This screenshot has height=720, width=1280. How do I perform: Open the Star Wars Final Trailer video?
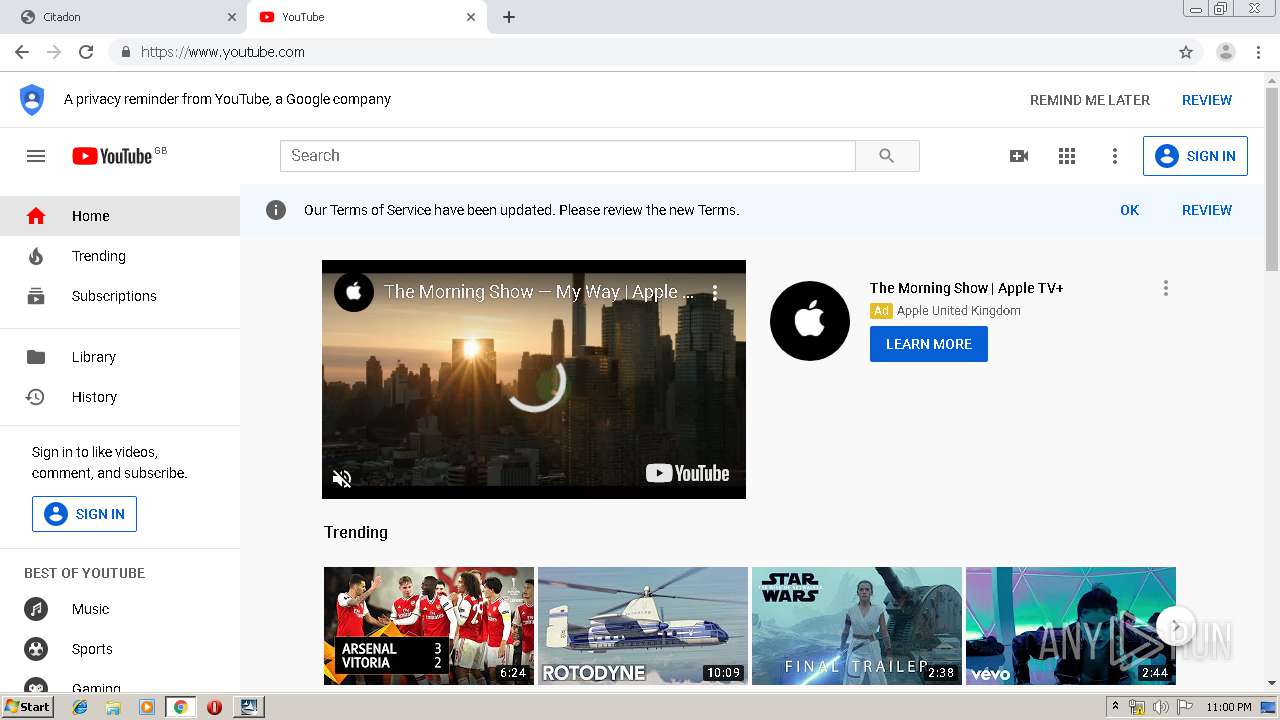pos(857,626)
